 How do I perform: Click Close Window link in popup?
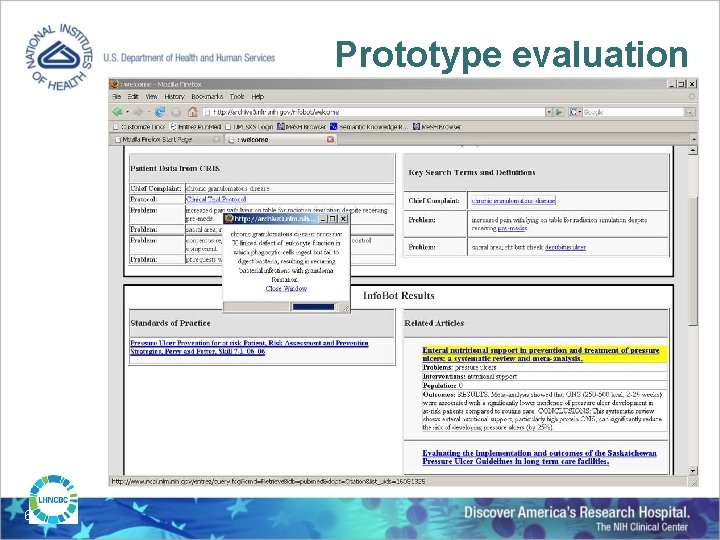click(x=286, y=288)
